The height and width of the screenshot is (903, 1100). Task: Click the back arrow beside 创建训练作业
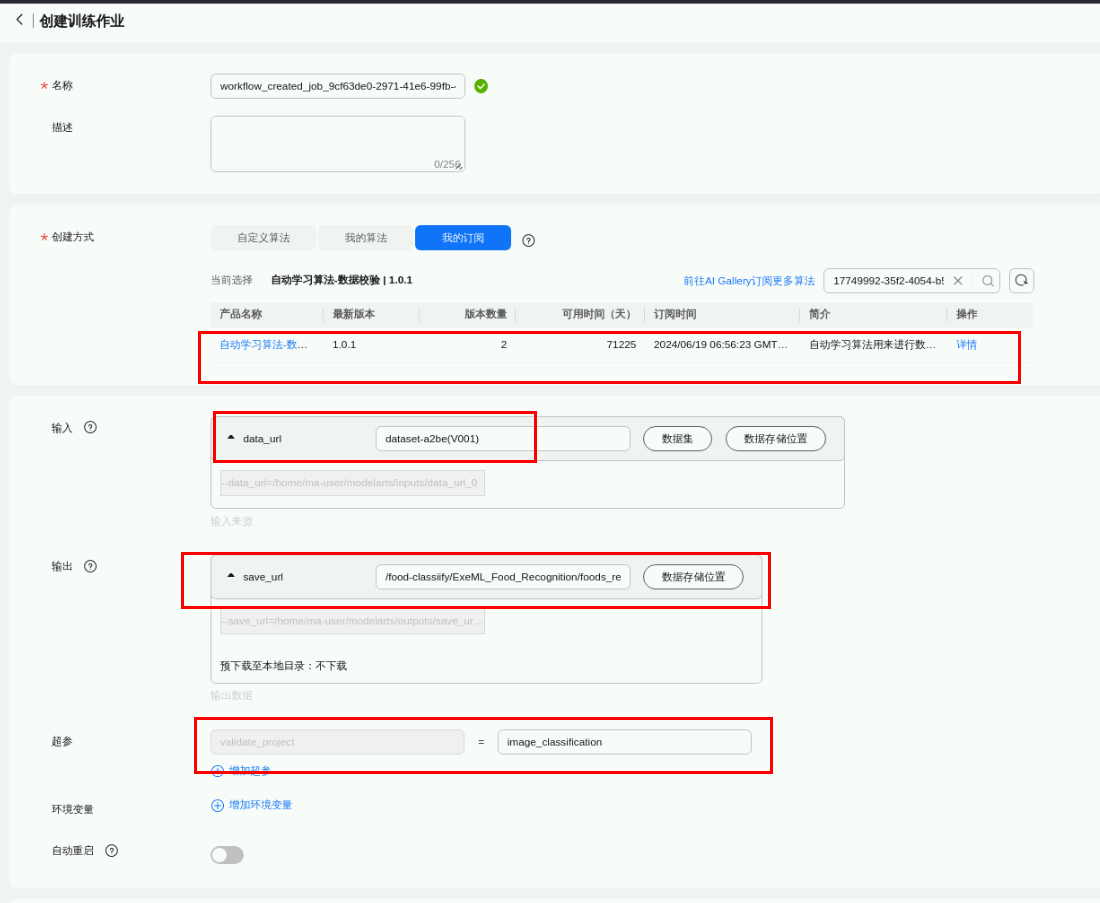[x=19, y=20]
